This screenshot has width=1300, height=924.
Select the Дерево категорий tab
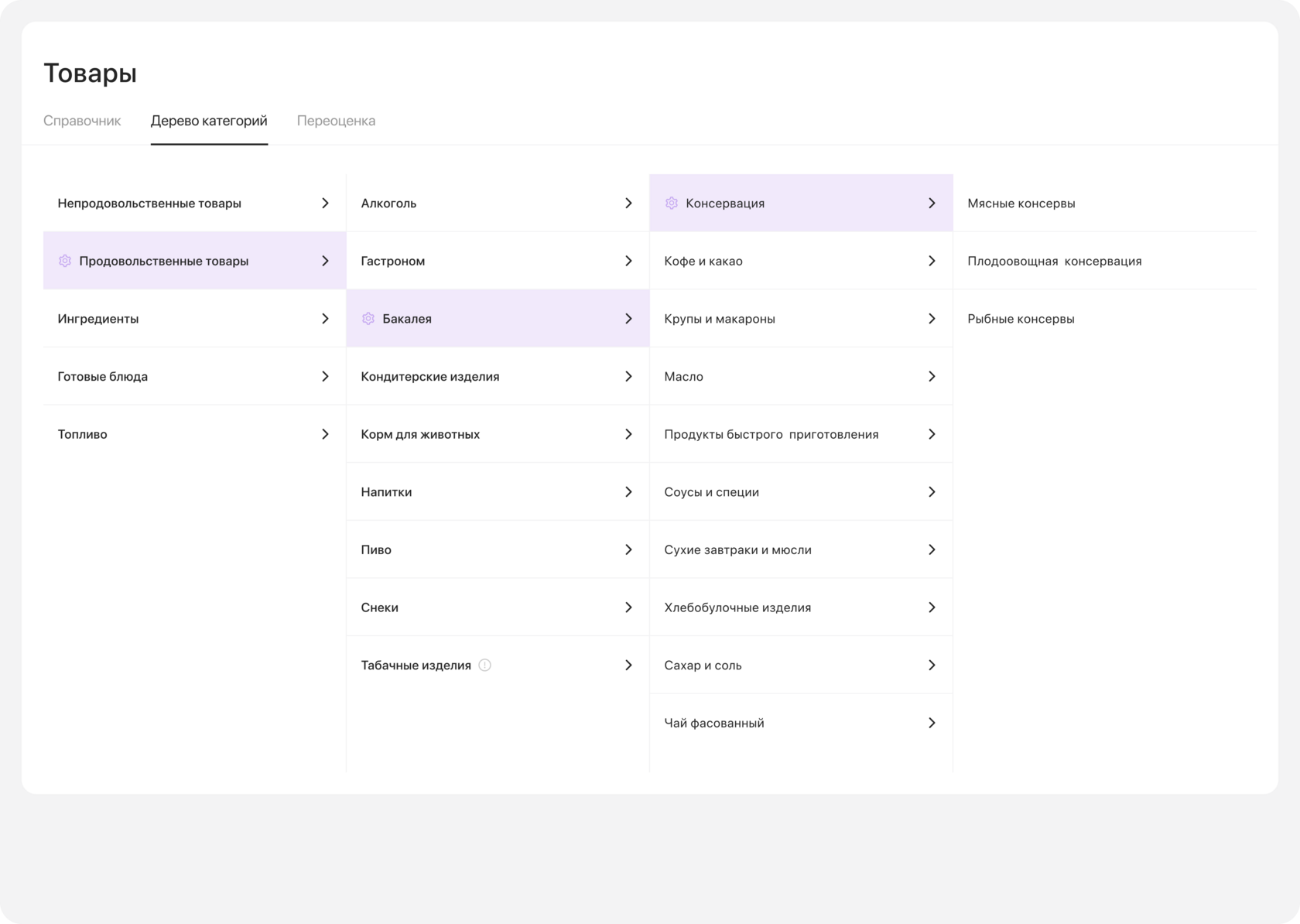click(209, 121)
